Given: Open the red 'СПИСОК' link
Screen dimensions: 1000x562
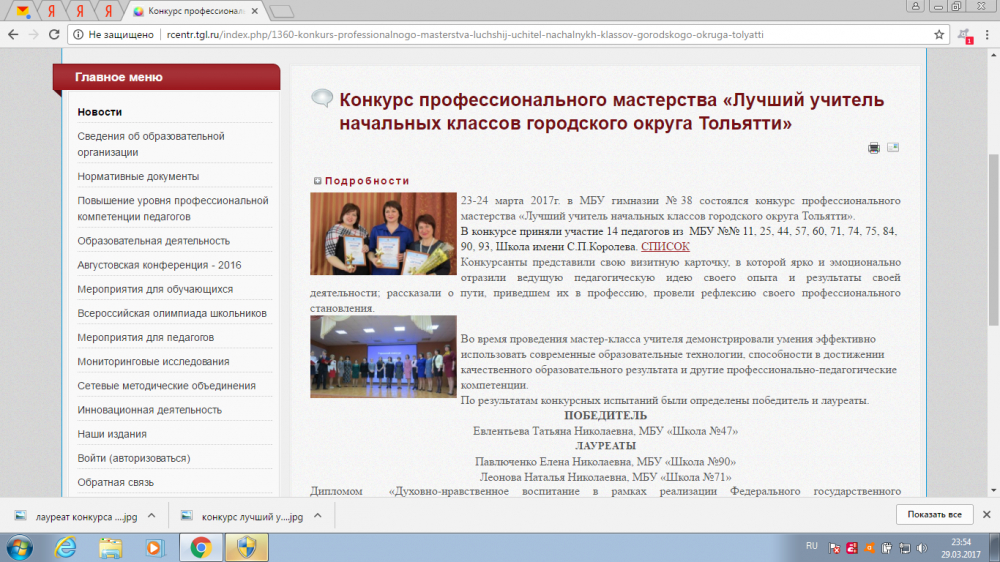Looking at the screenshot, I should tap(665, 246).
